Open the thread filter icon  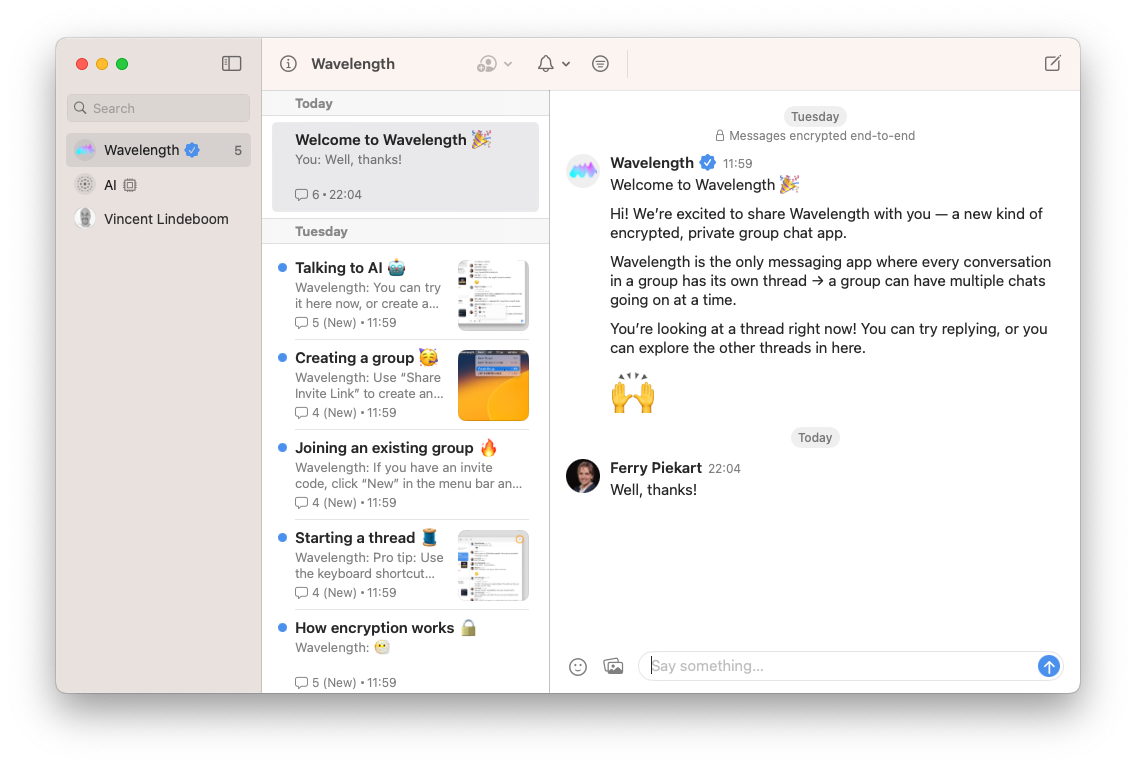(600, 64)
